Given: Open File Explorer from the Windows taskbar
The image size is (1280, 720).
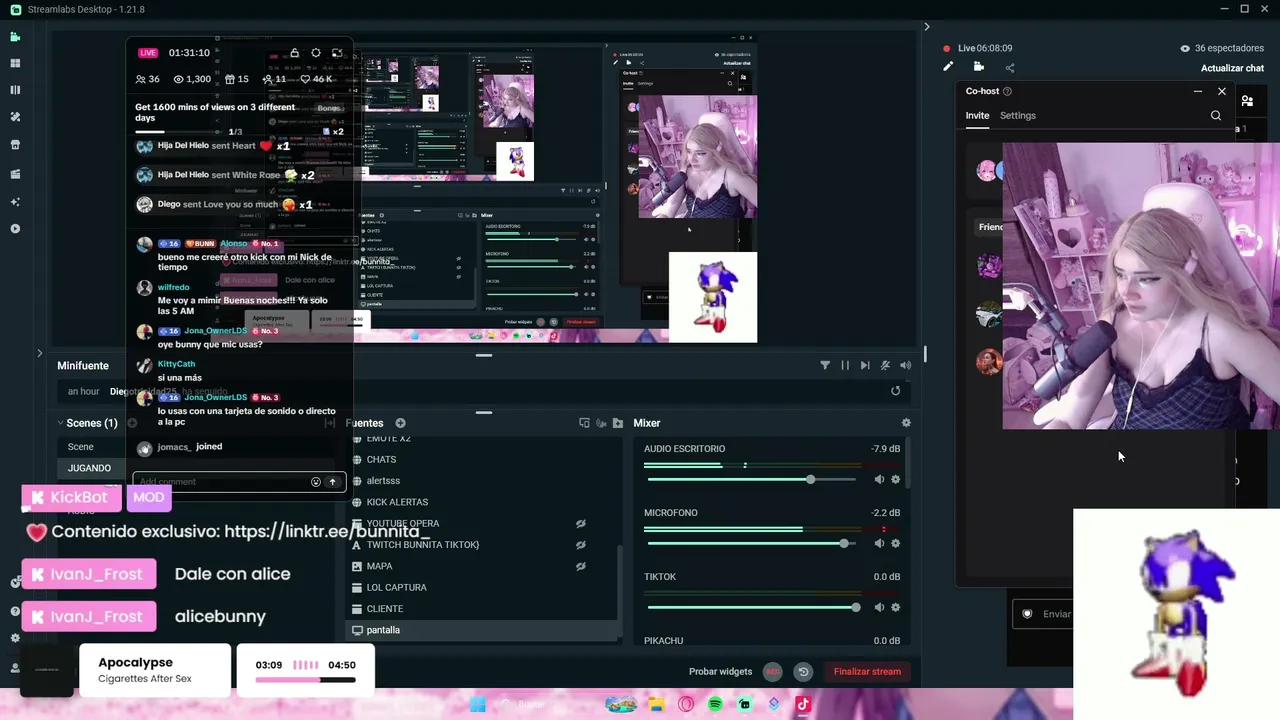Looking at the screenshot, I should pyautogui.click(x=656, y=705).
